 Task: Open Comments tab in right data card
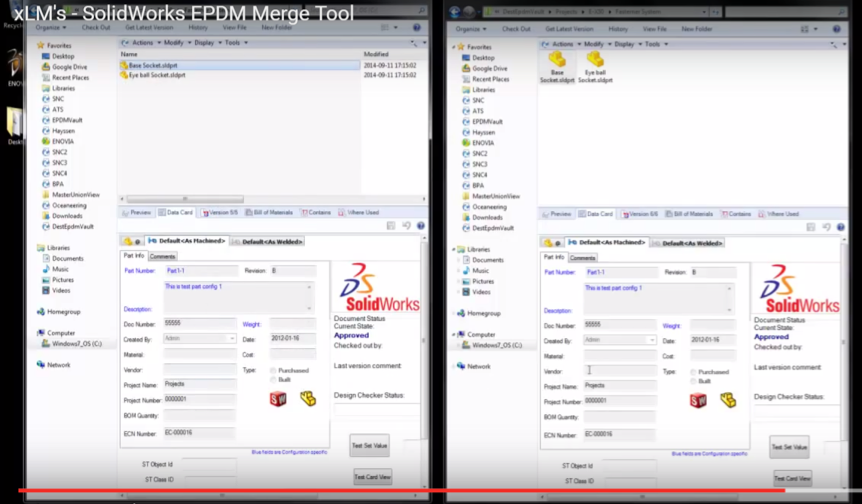pyautogui.click(x=583, y=257)
